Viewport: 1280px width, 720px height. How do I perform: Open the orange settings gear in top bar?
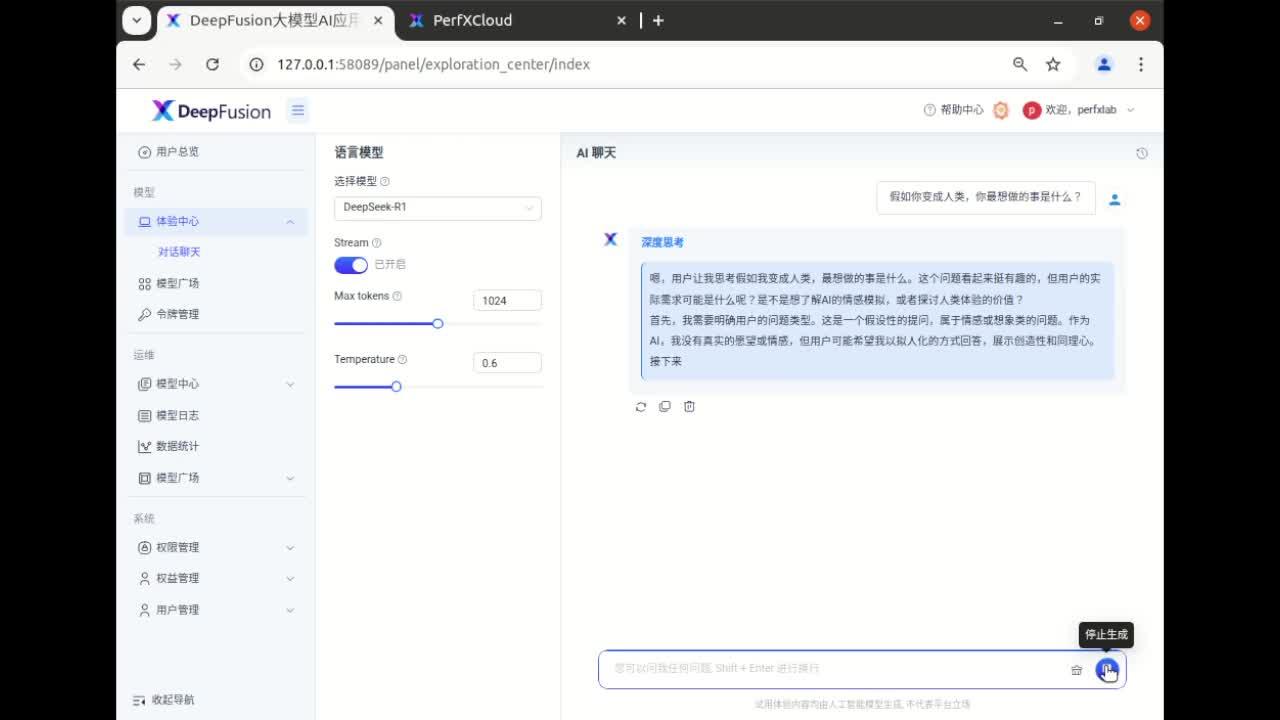pyautogui.click(x=1000, y=110)
